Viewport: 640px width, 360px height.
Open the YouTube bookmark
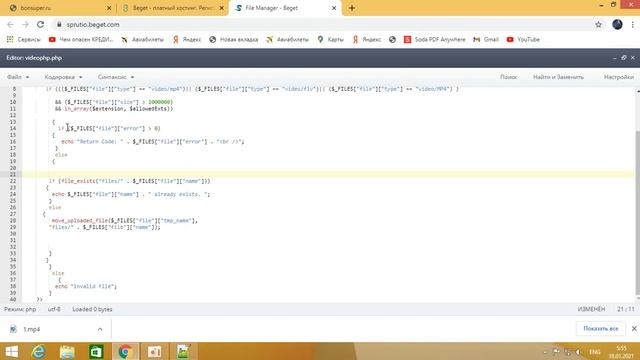(523, 40)
